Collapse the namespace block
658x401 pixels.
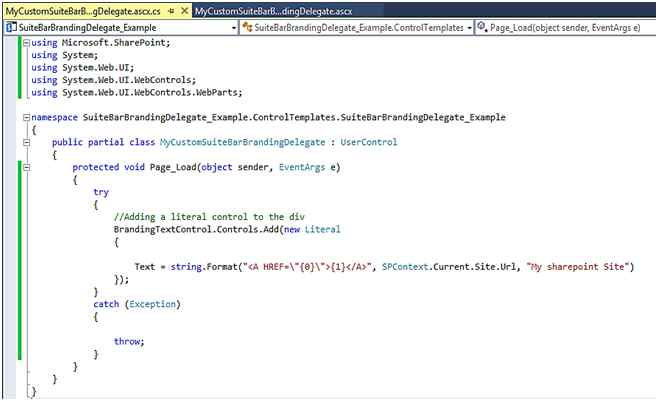pos(26,117)
